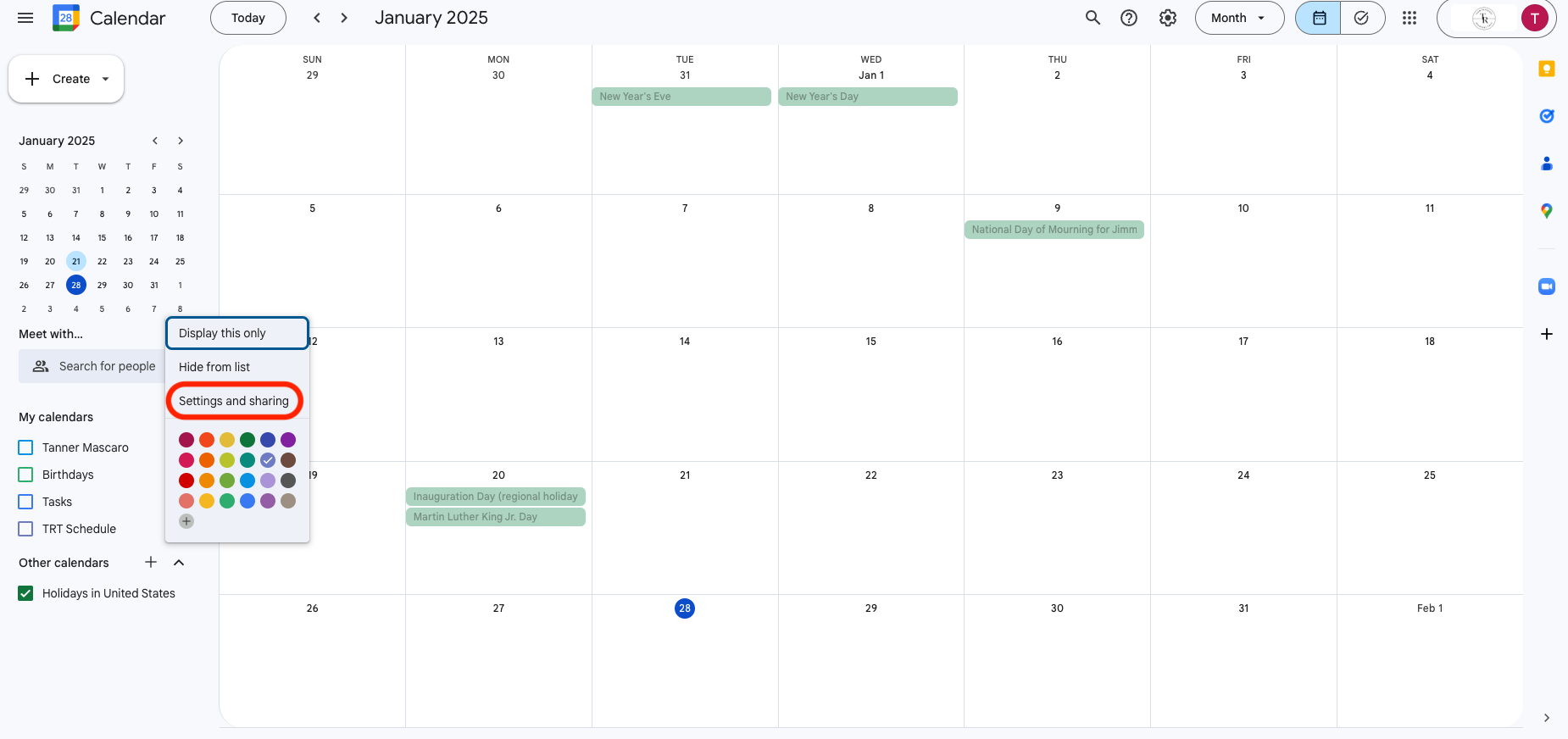1568x739 pixels.
Task: Open the search magnifier icon
Action: point(1093,18)
